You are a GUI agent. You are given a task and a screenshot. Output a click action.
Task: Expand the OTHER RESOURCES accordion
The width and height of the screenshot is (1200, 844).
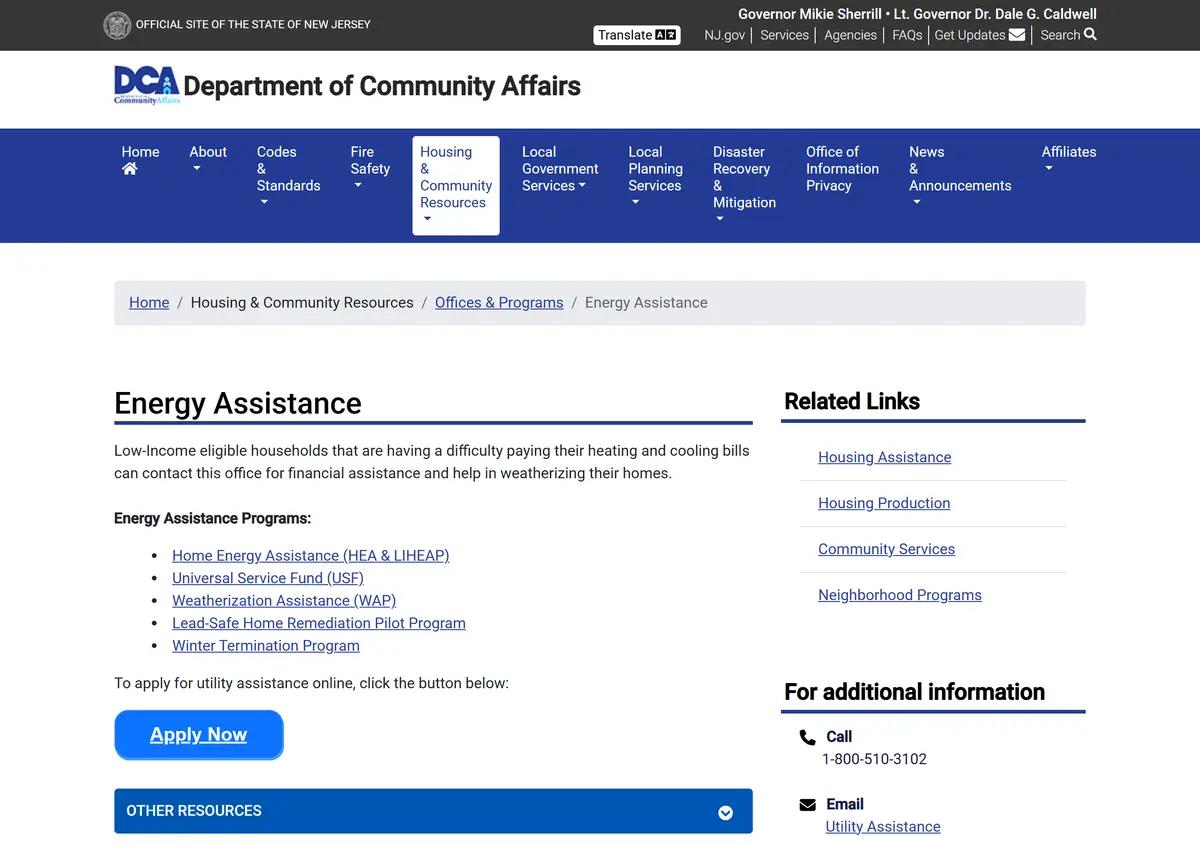pos(433,811)
